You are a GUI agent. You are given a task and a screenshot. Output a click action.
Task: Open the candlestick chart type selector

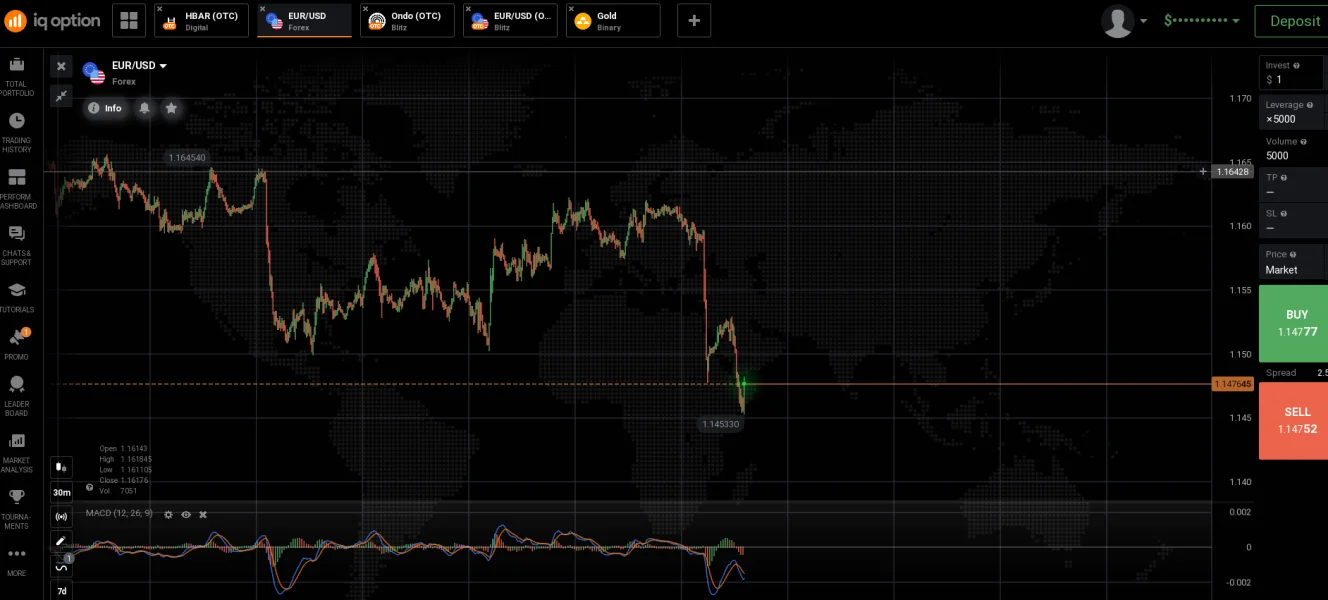click(61, 467)
